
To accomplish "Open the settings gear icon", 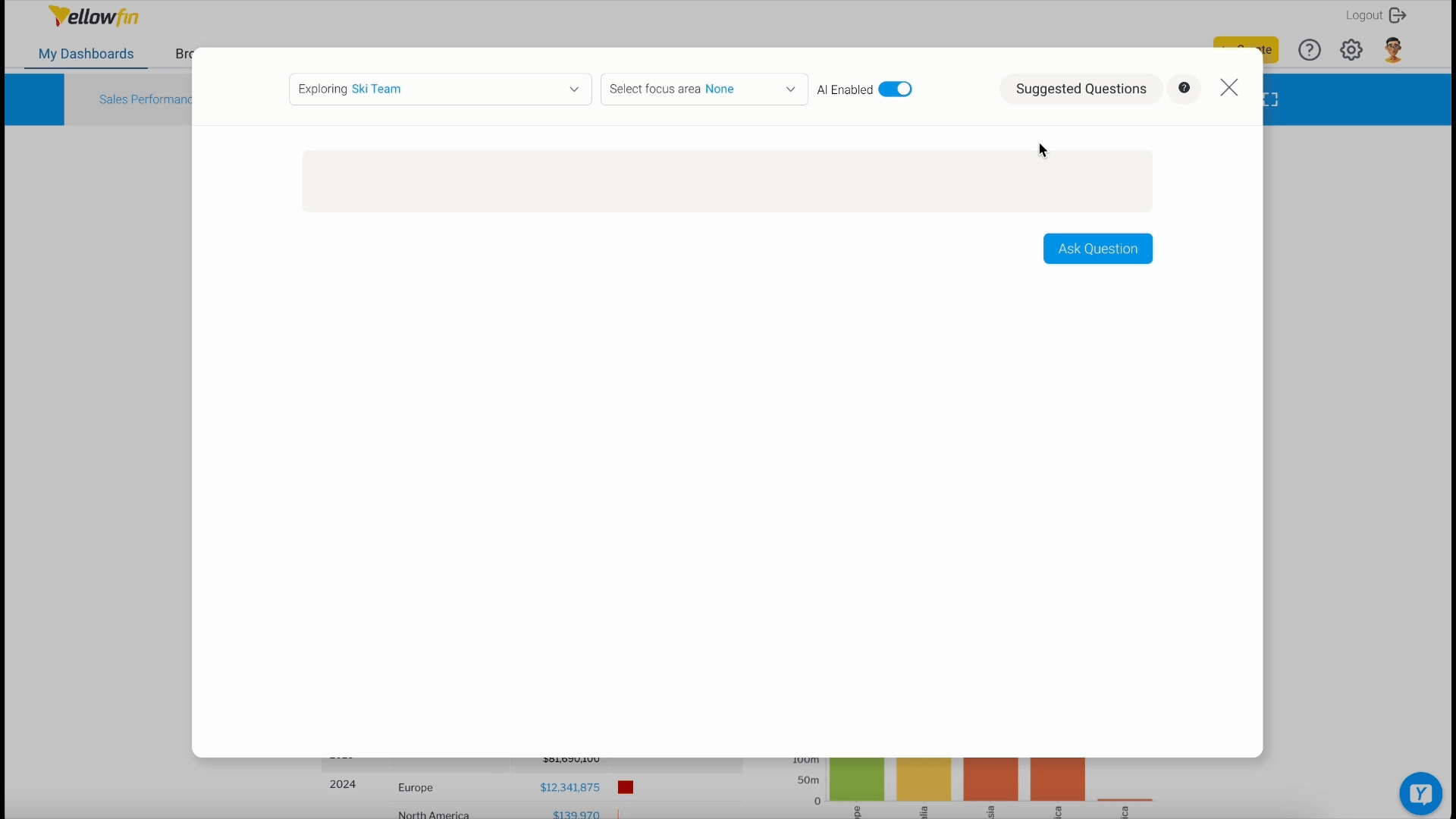I will click(x=1351, y=49).
